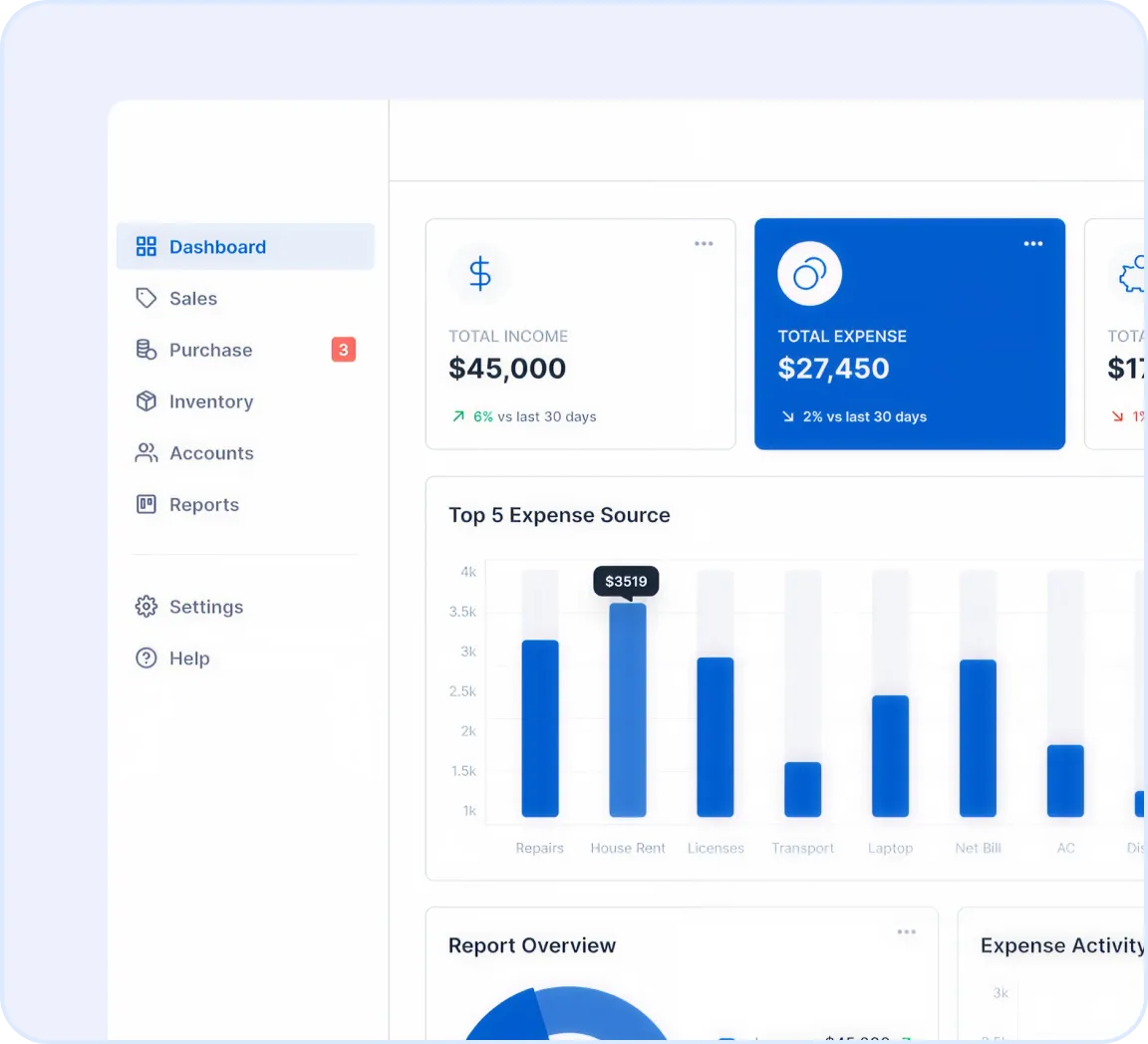Viewport: 1148px width, 1044px height.
Task: Click the Transport axis label
Action: 802,848
